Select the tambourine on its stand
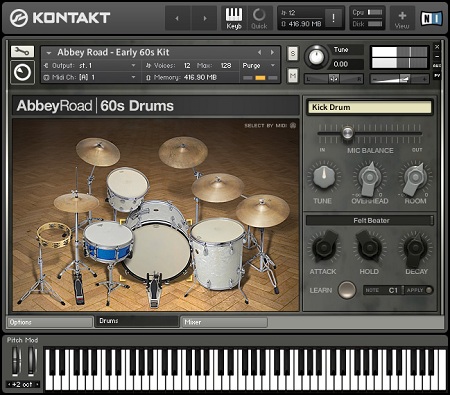The image size is (450, 395). click(x=53, y=235)
